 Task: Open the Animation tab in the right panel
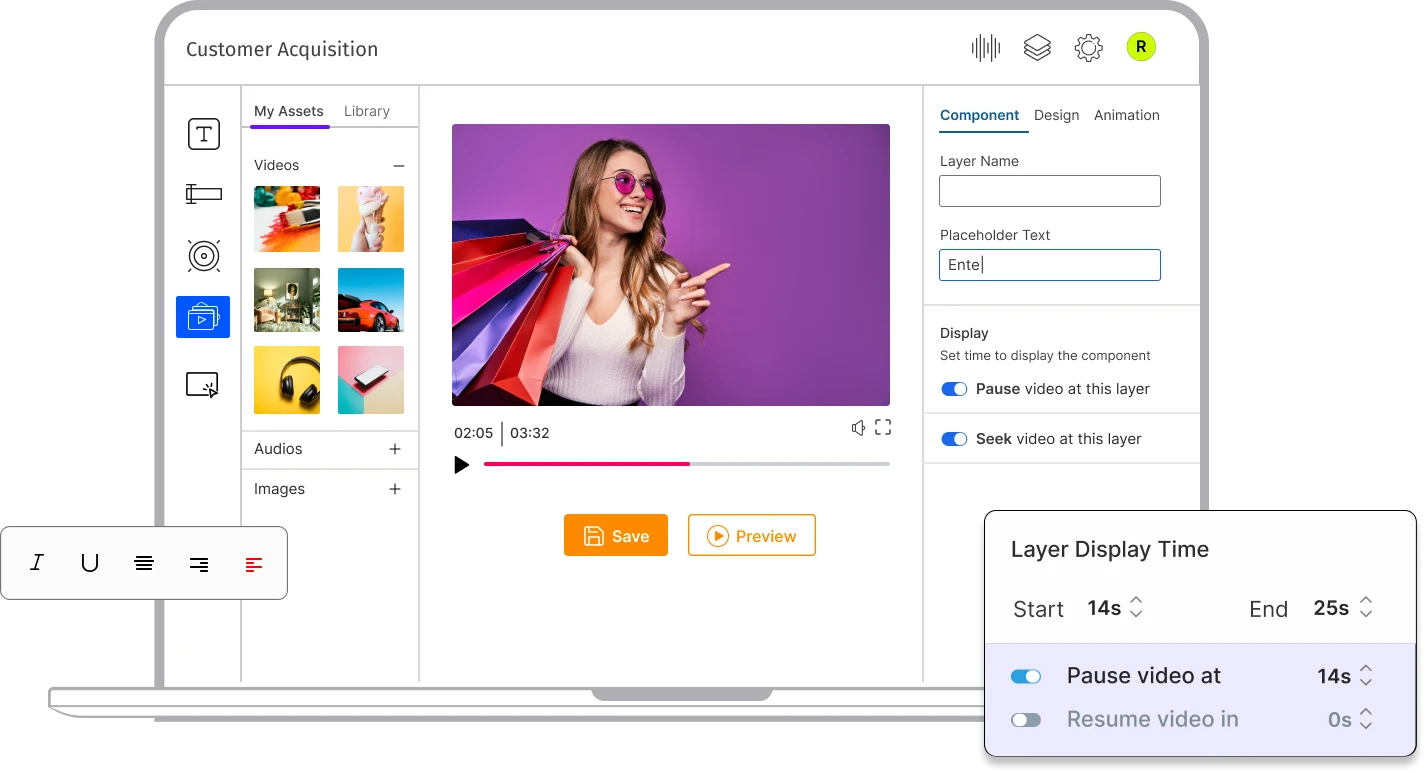(x=1126, y=115)
